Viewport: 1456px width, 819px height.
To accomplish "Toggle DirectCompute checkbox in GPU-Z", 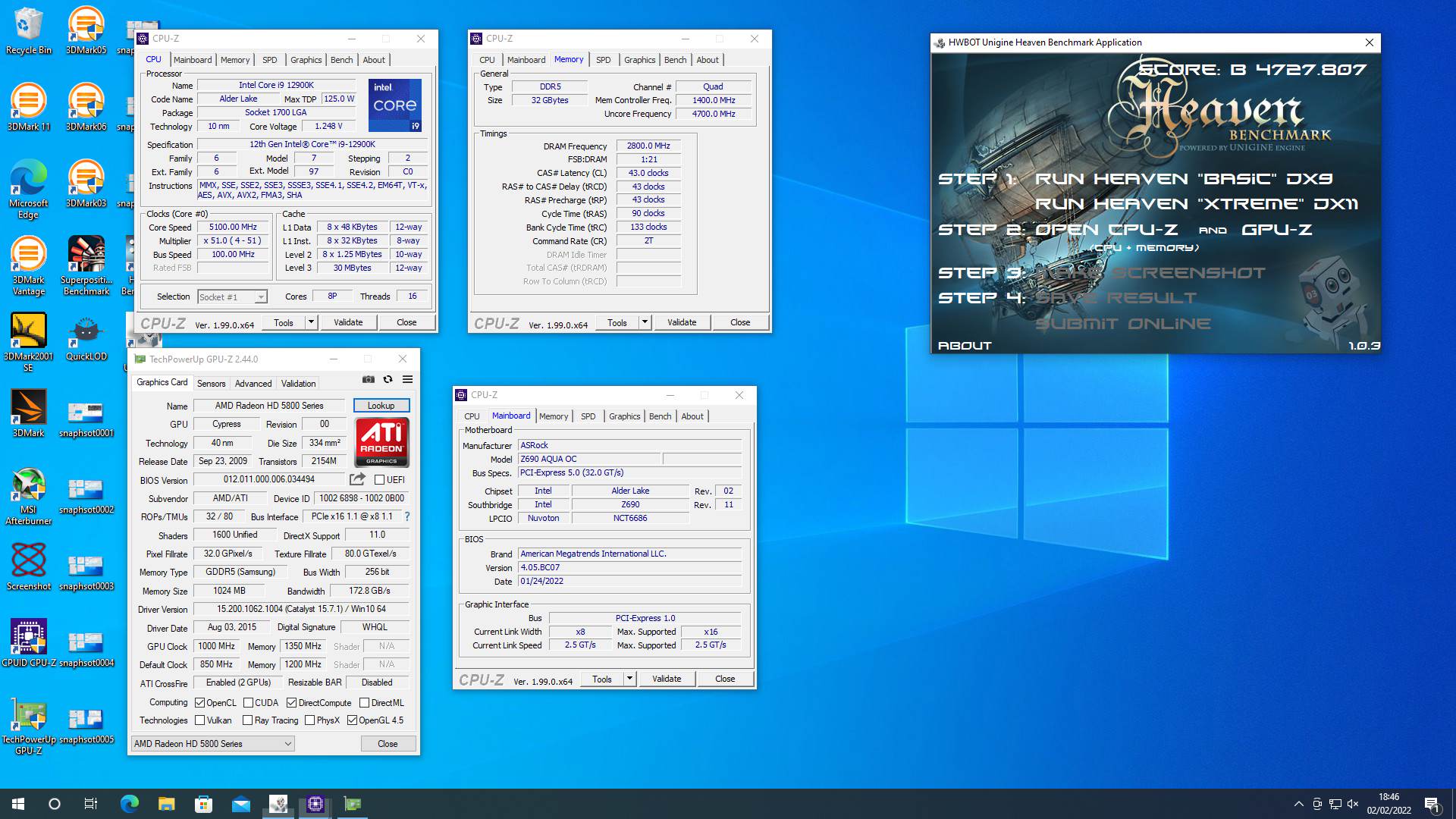I will (291, 703).
